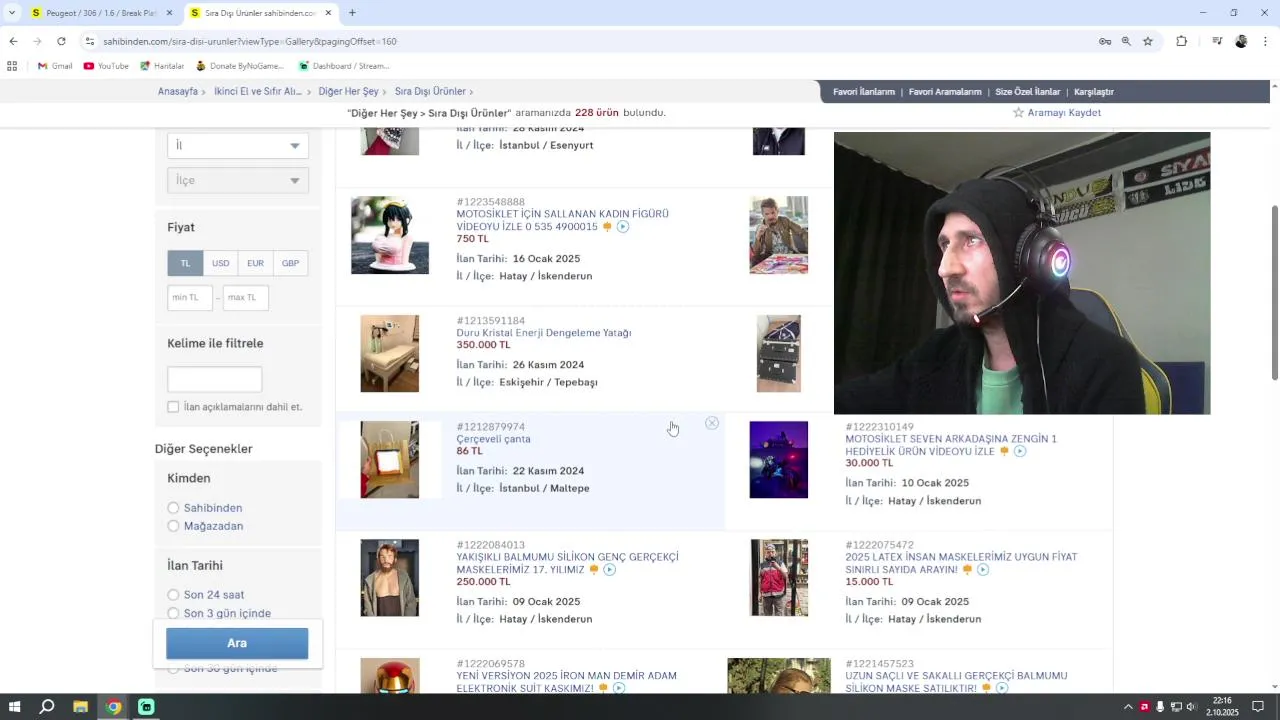
Task: Select EUR currency button
Action: 255,263
